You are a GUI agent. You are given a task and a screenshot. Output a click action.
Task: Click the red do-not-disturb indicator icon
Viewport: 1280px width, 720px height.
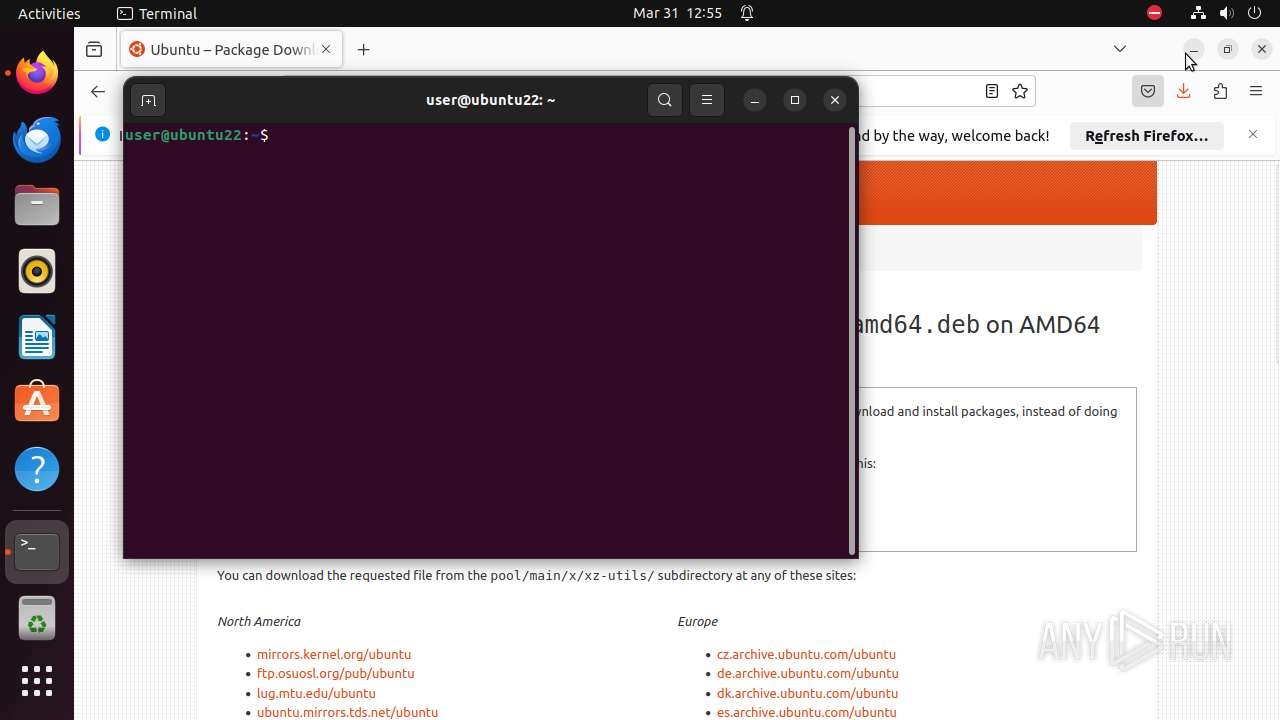pos(1154,13)
